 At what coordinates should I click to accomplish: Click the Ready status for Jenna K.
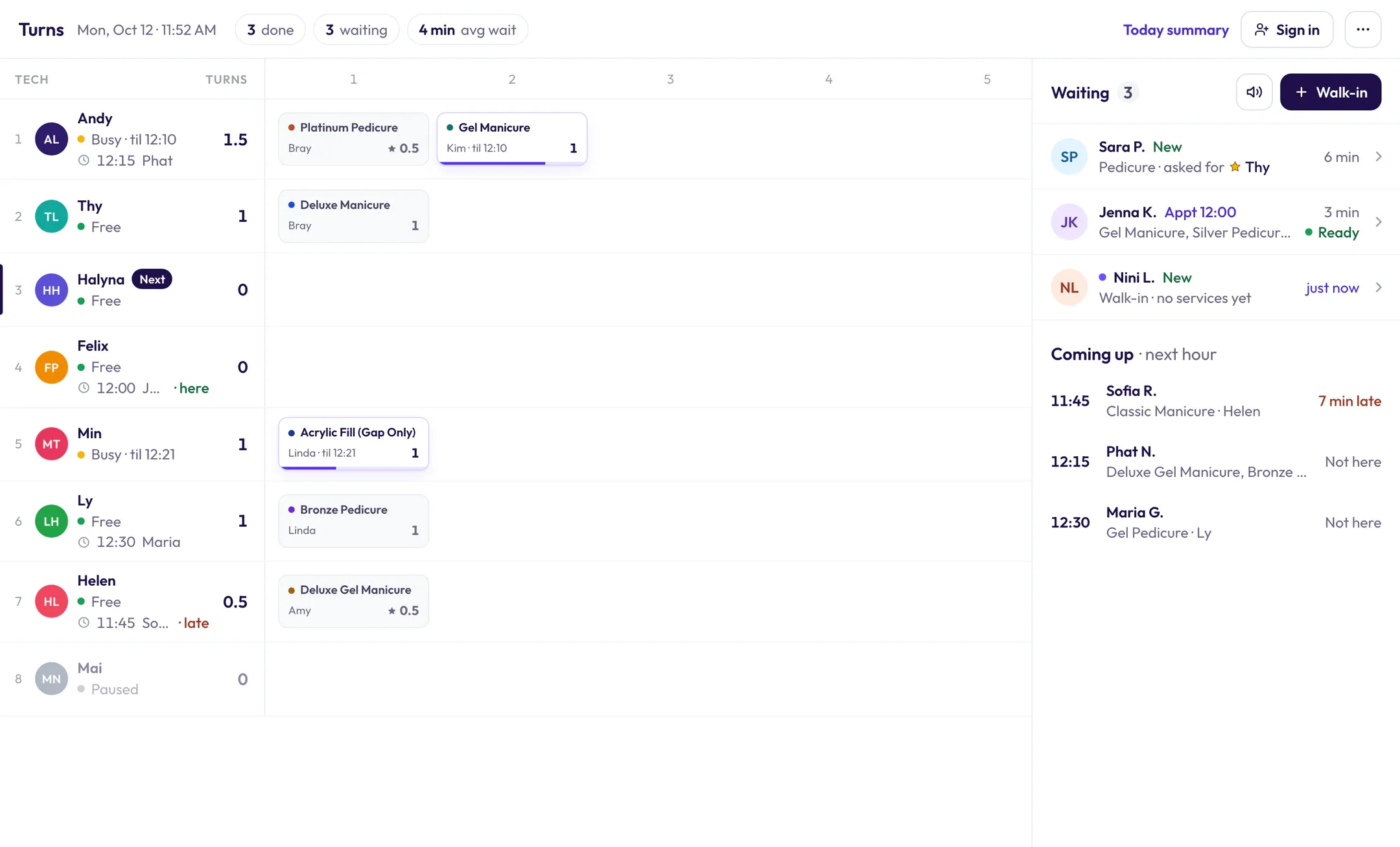(x=1332, y=233)
